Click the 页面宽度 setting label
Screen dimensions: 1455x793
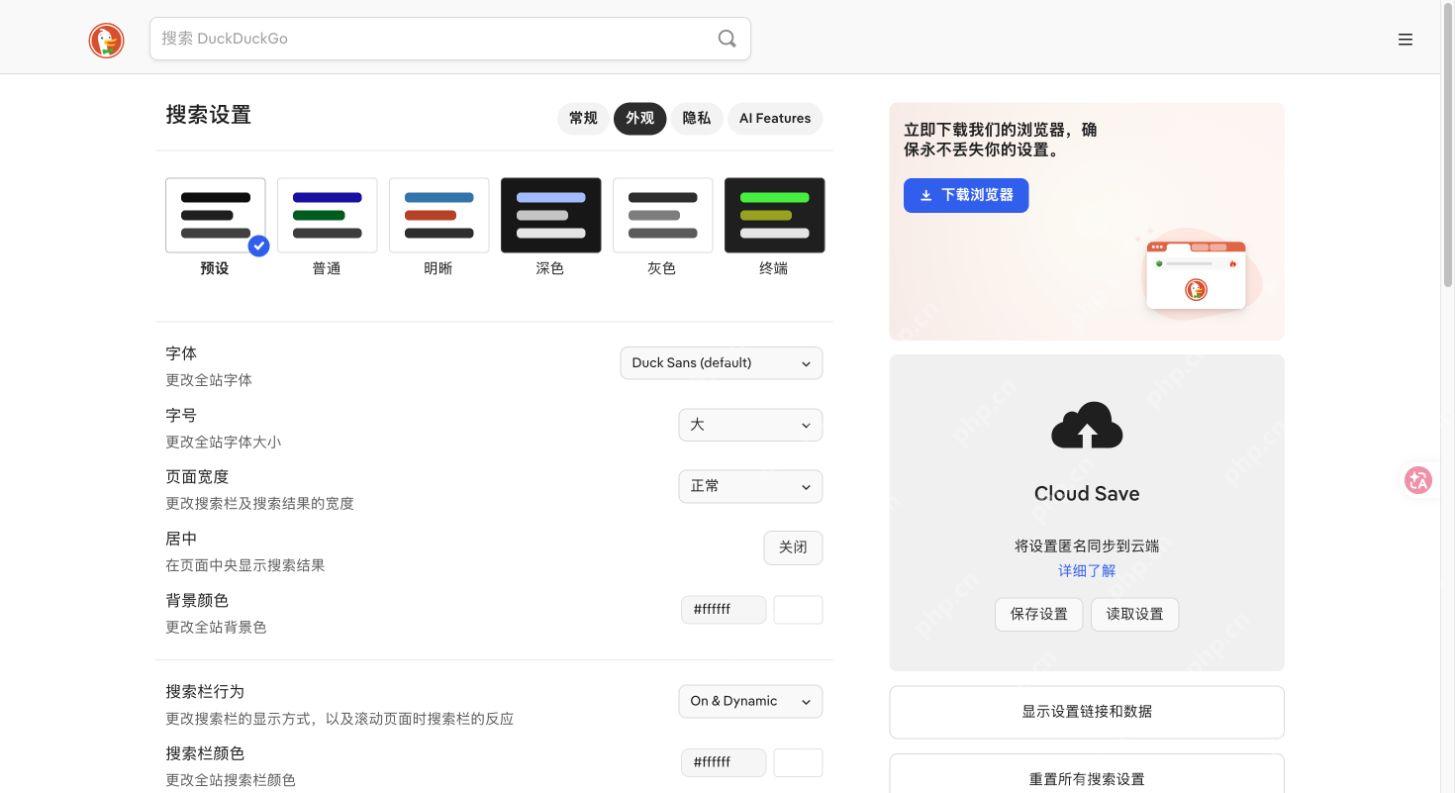(197, 477)
